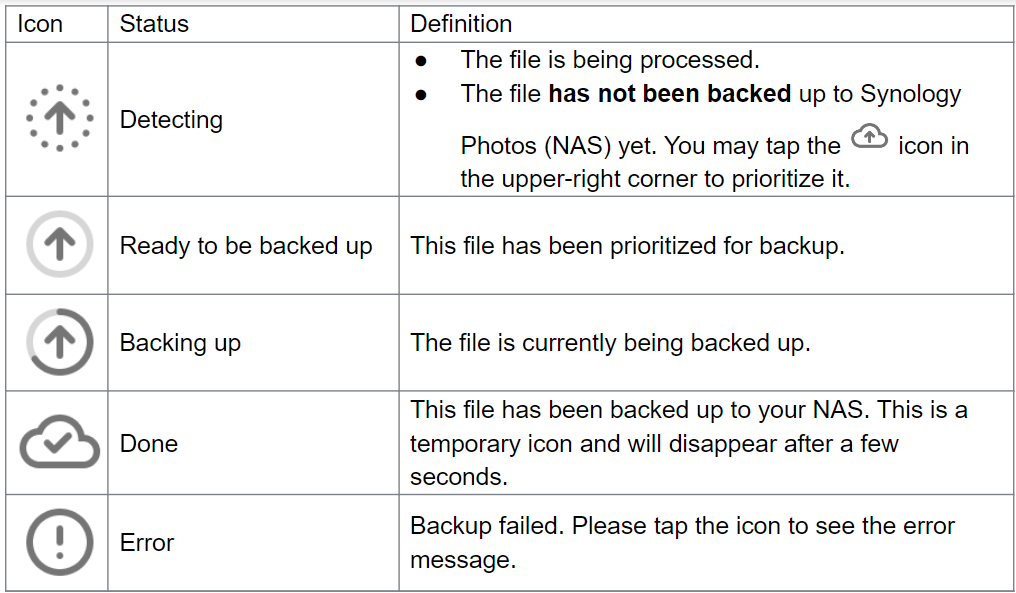
Task: Select the "Ready to be backed up" status text
Action: [x=246, y=246]
